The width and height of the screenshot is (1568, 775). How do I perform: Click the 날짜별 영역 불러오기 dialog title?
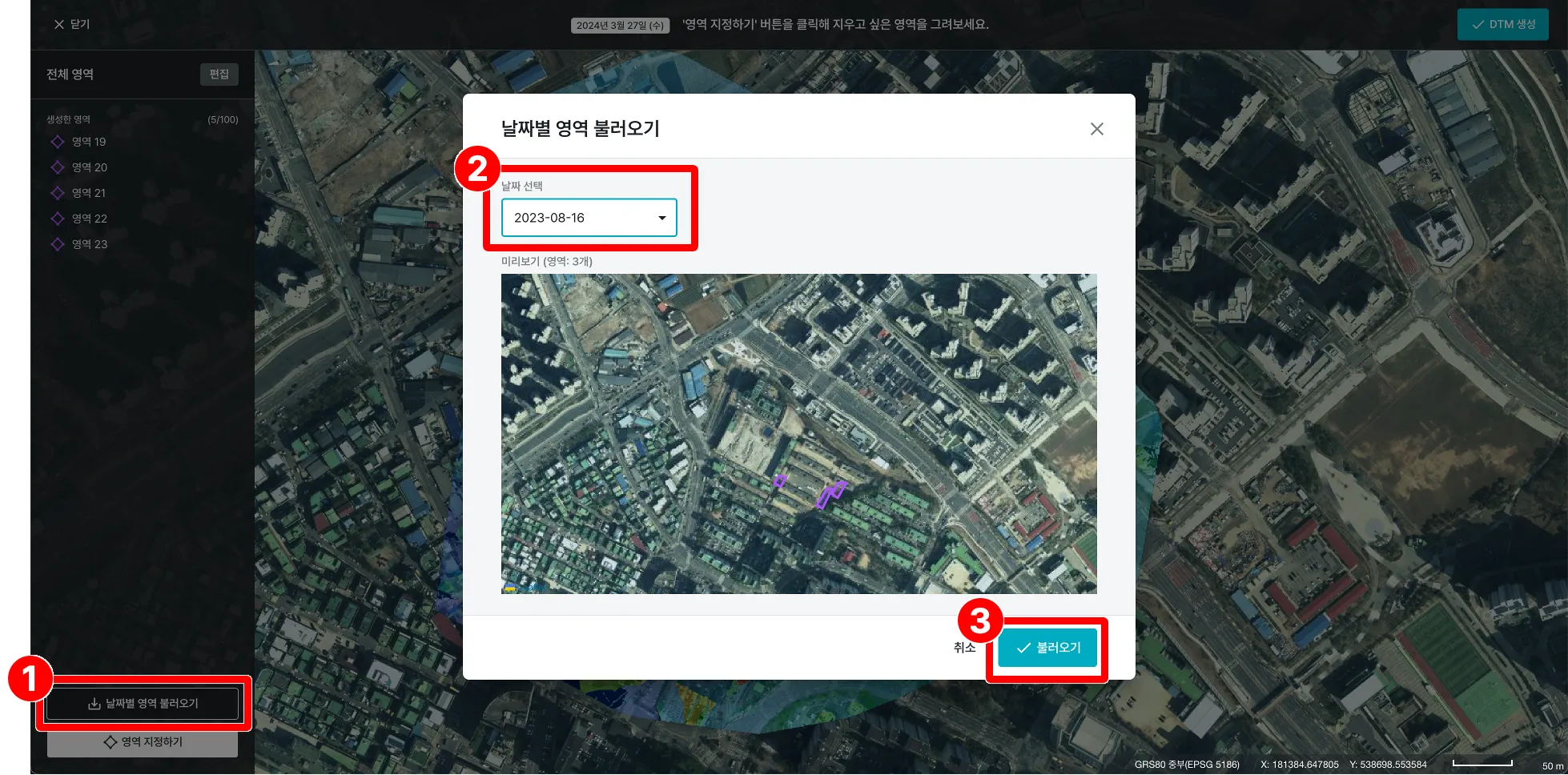pyautogui.click(x=580, y=129)
